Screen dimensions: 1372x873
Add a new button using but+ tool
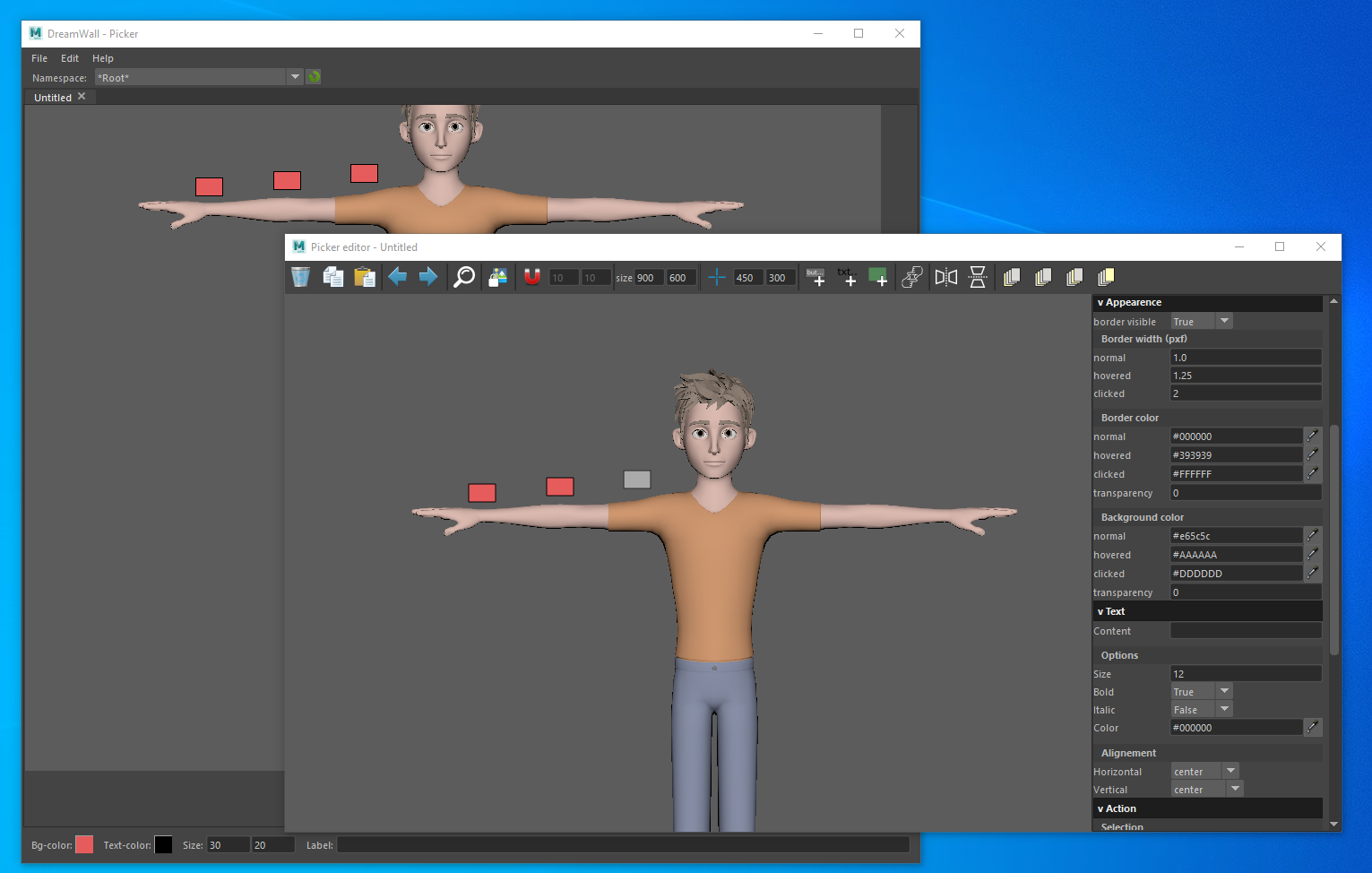click(815, 277)
